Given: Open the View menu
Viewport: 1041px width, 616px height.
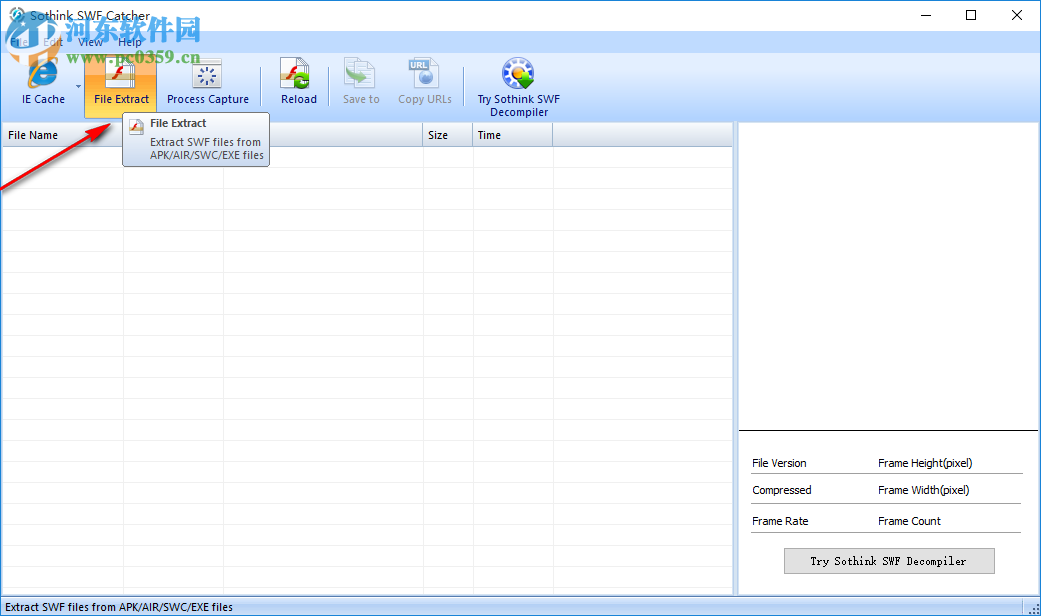Looking at the screenshot, I should pyautogui.click(x=89, y=41).
